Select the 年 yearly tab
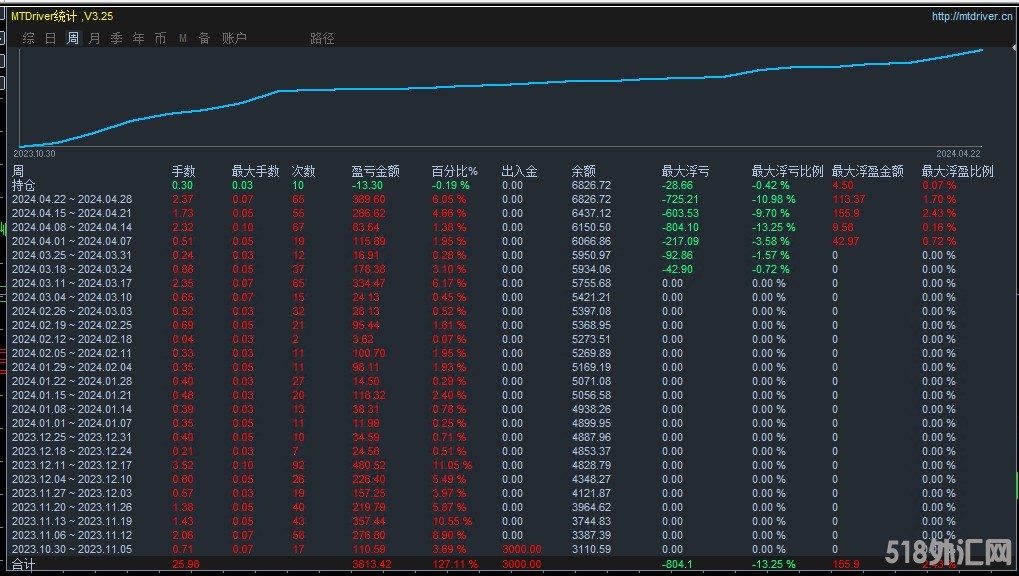 (x=139, y=38)
